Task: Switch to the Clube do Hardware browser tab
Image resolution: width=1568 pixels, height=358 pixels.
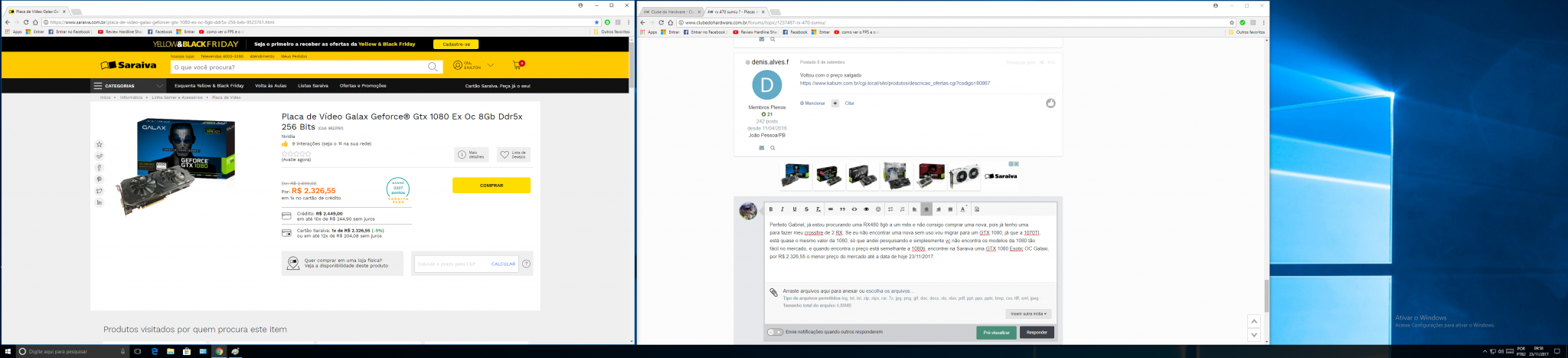Action: [672, 11]
